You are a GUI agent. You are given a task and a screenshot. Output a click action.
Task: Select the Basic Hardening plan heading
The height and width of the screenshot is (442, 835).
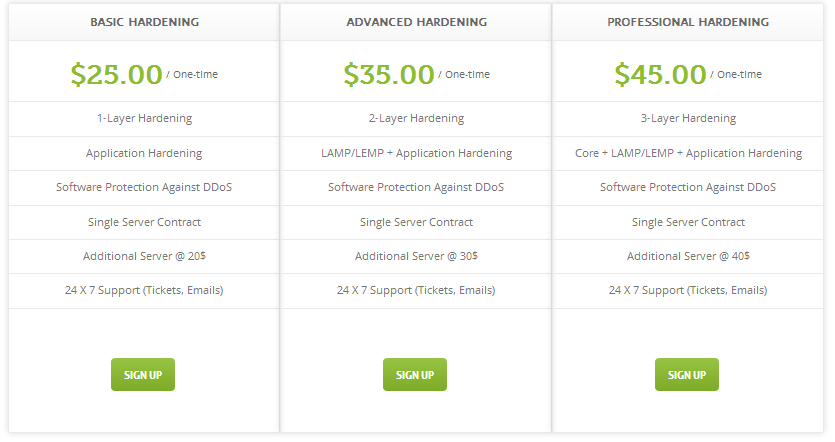[144, 21]
